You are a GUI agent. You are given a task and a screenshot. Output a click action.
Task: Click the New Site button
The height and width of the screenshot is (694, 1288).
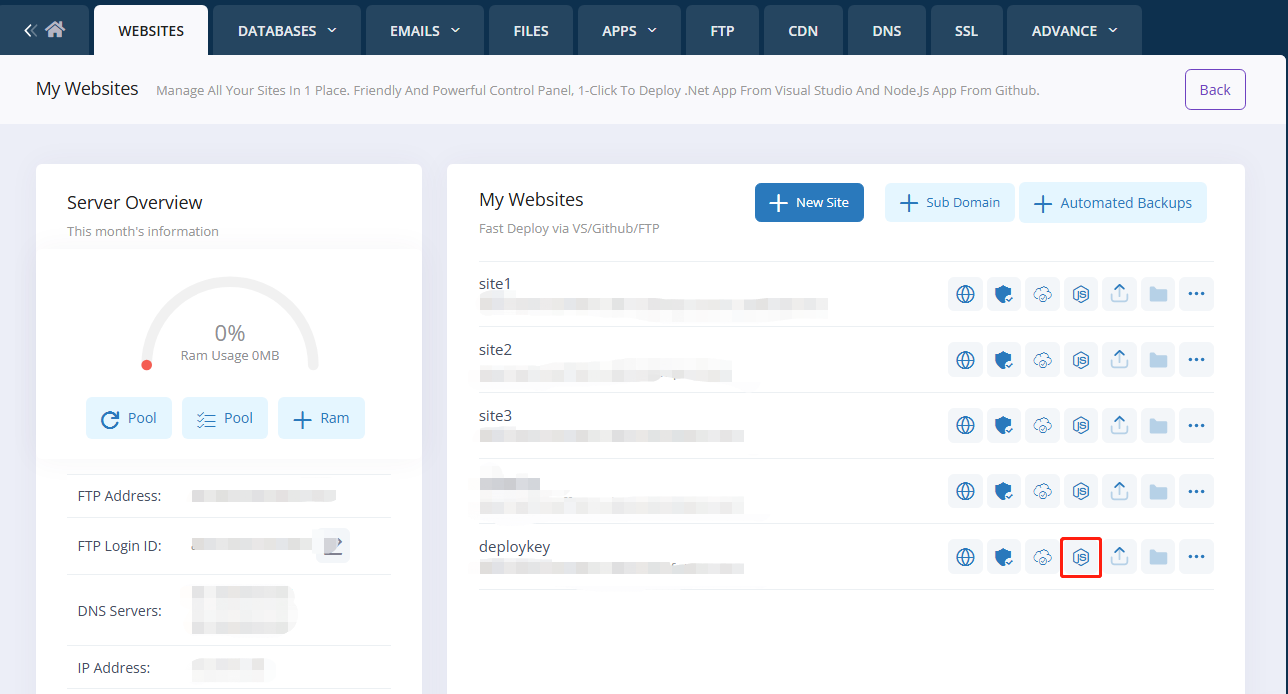[809, 202]
